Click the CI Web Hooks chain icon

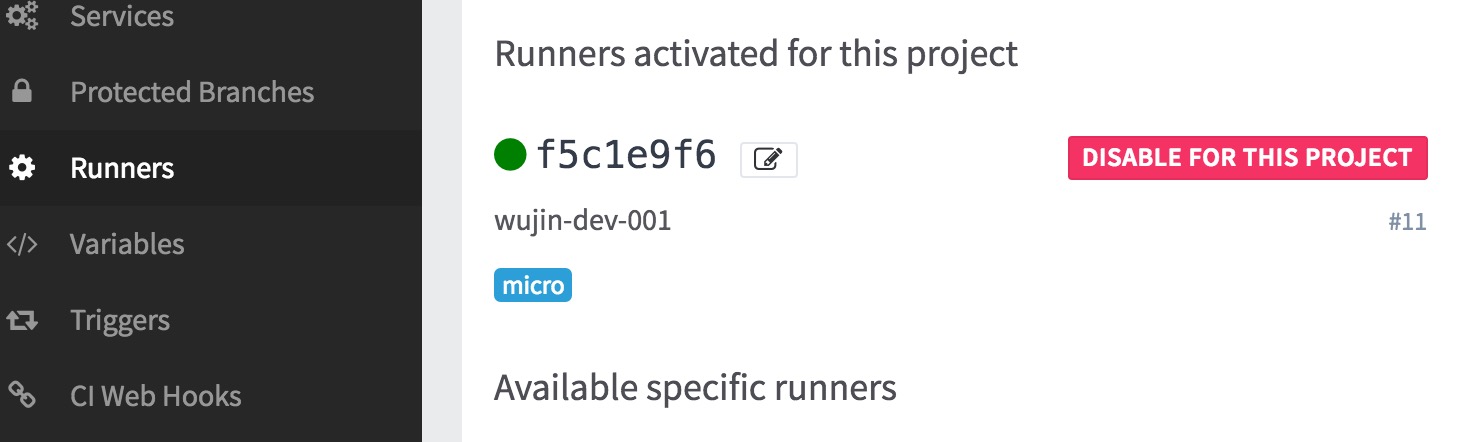pyautogui.click(x=21, y=396)
